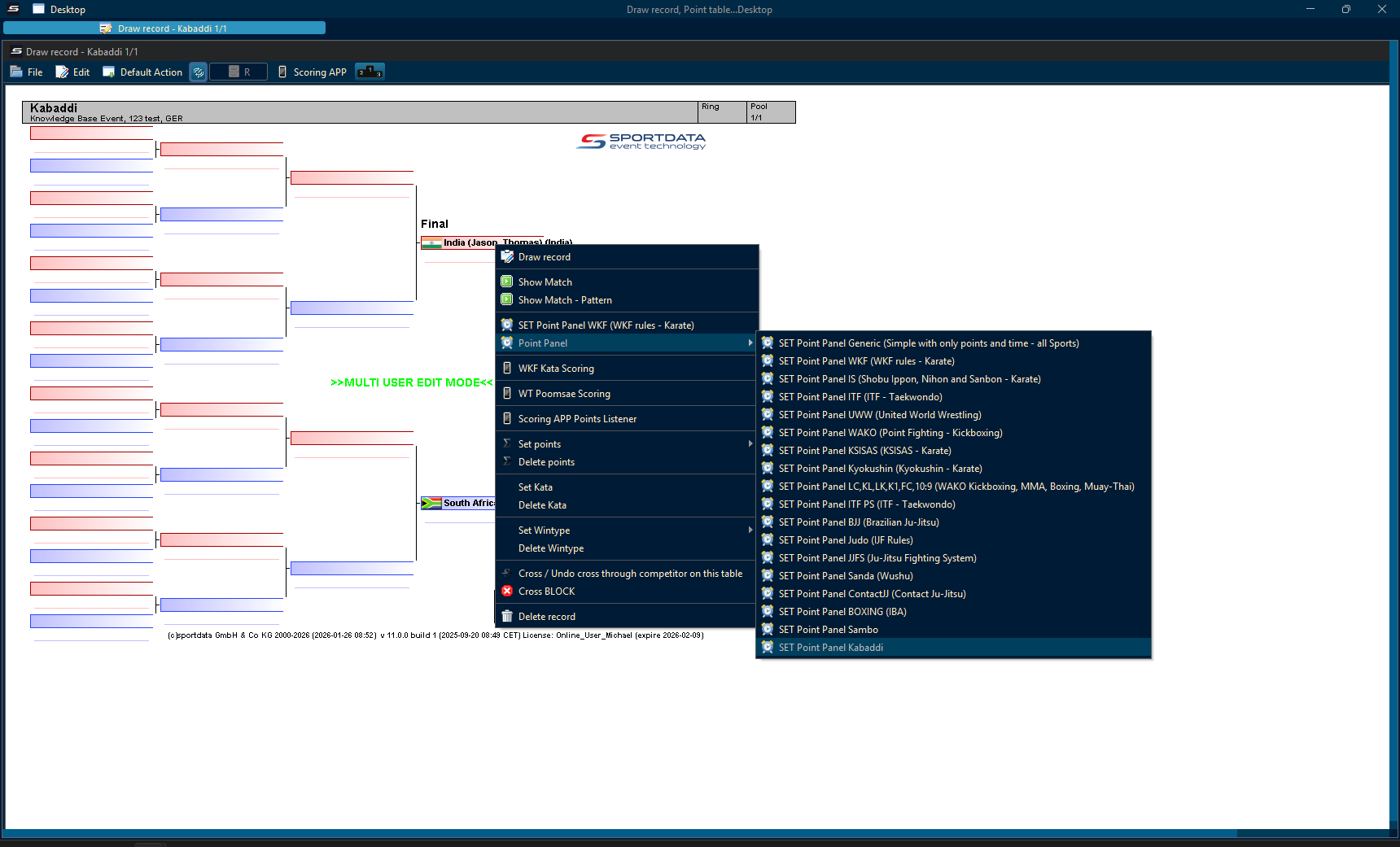Open the Edit menu
Screen dimensions: 1400x847
tap(72, 72)
